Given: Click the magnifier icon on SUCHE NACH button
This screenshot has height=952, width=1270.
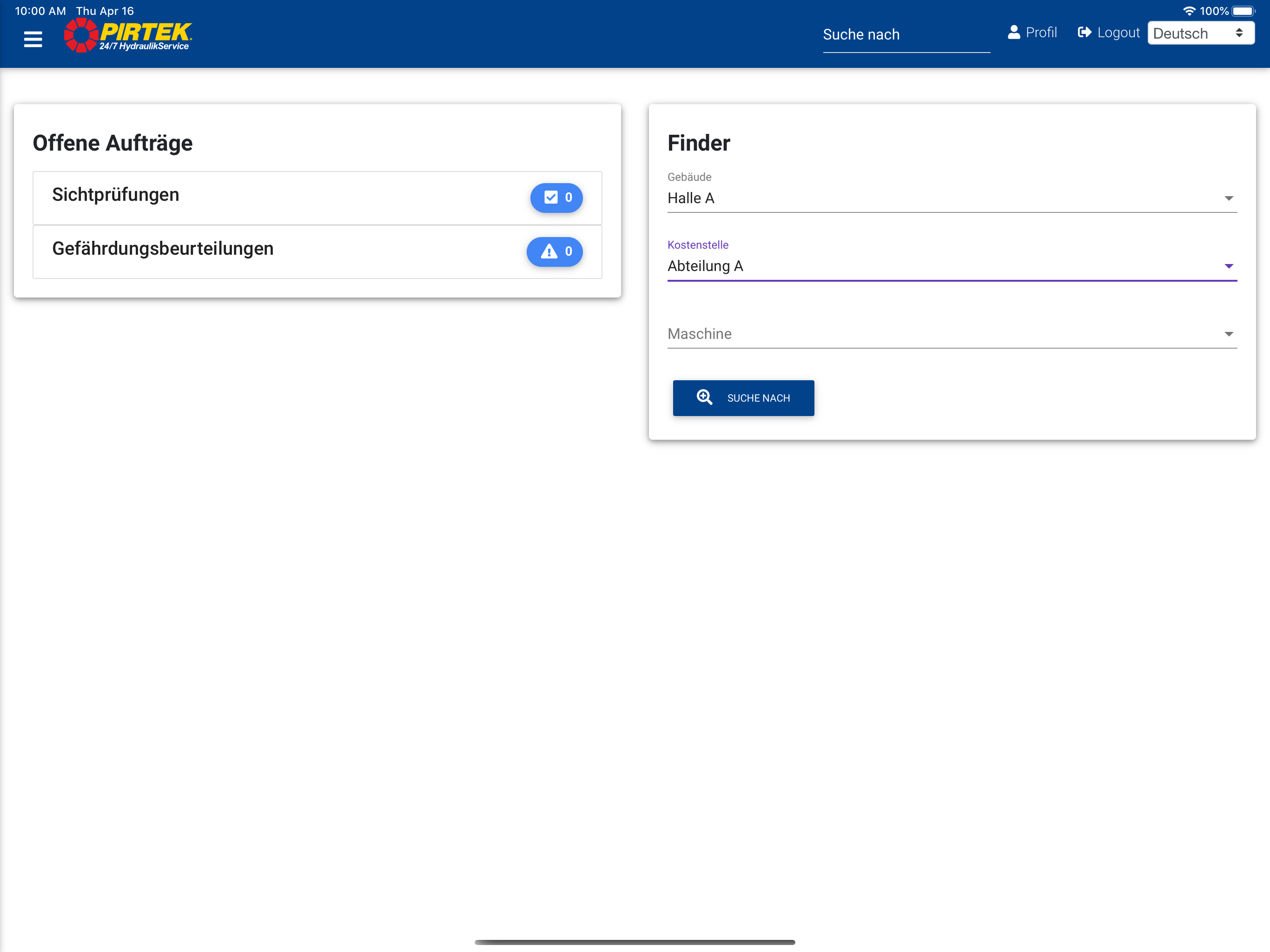Looking at the screenshot, I should pos(704,397).
